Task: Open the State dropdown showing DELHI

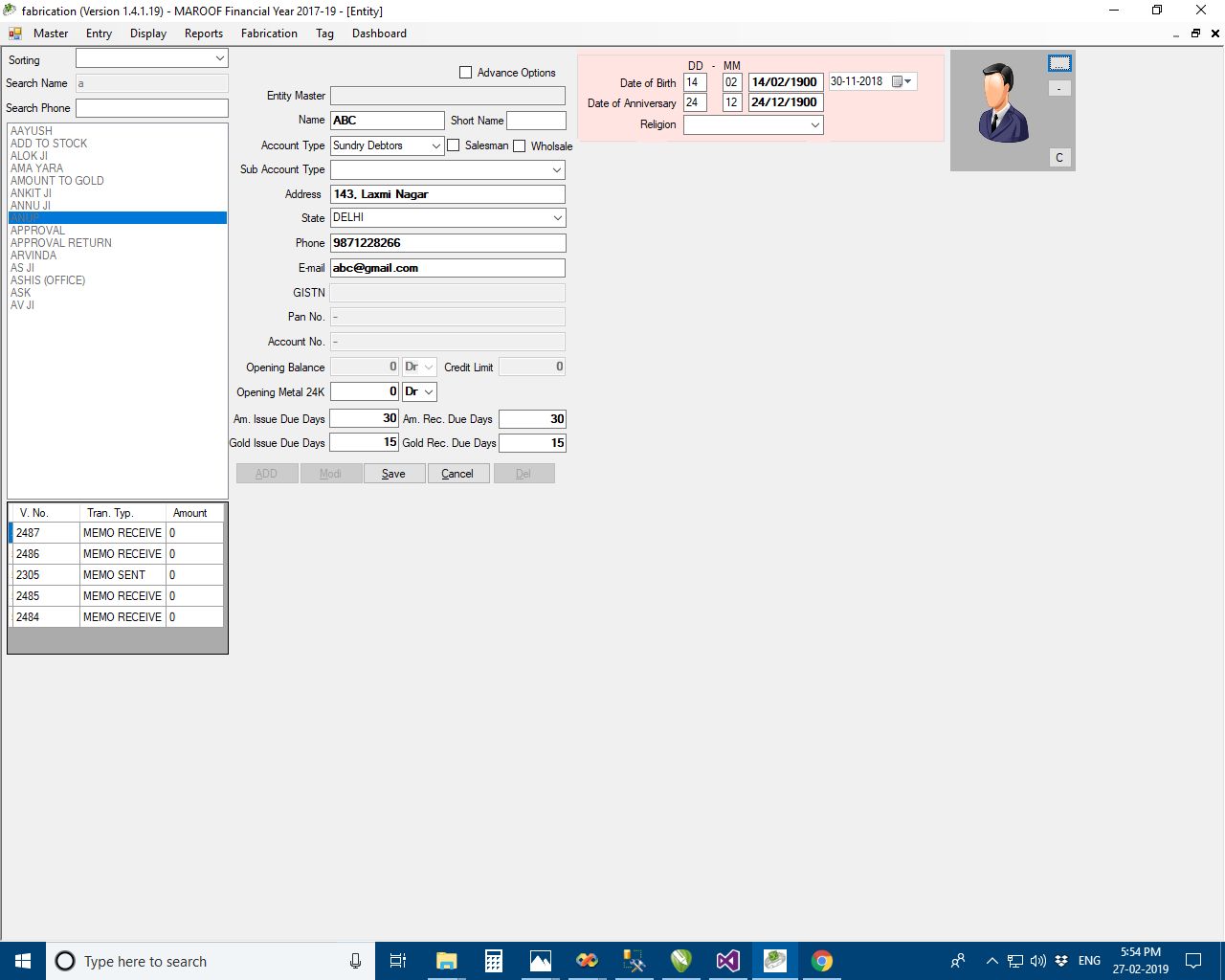Action: click(557, 218)
